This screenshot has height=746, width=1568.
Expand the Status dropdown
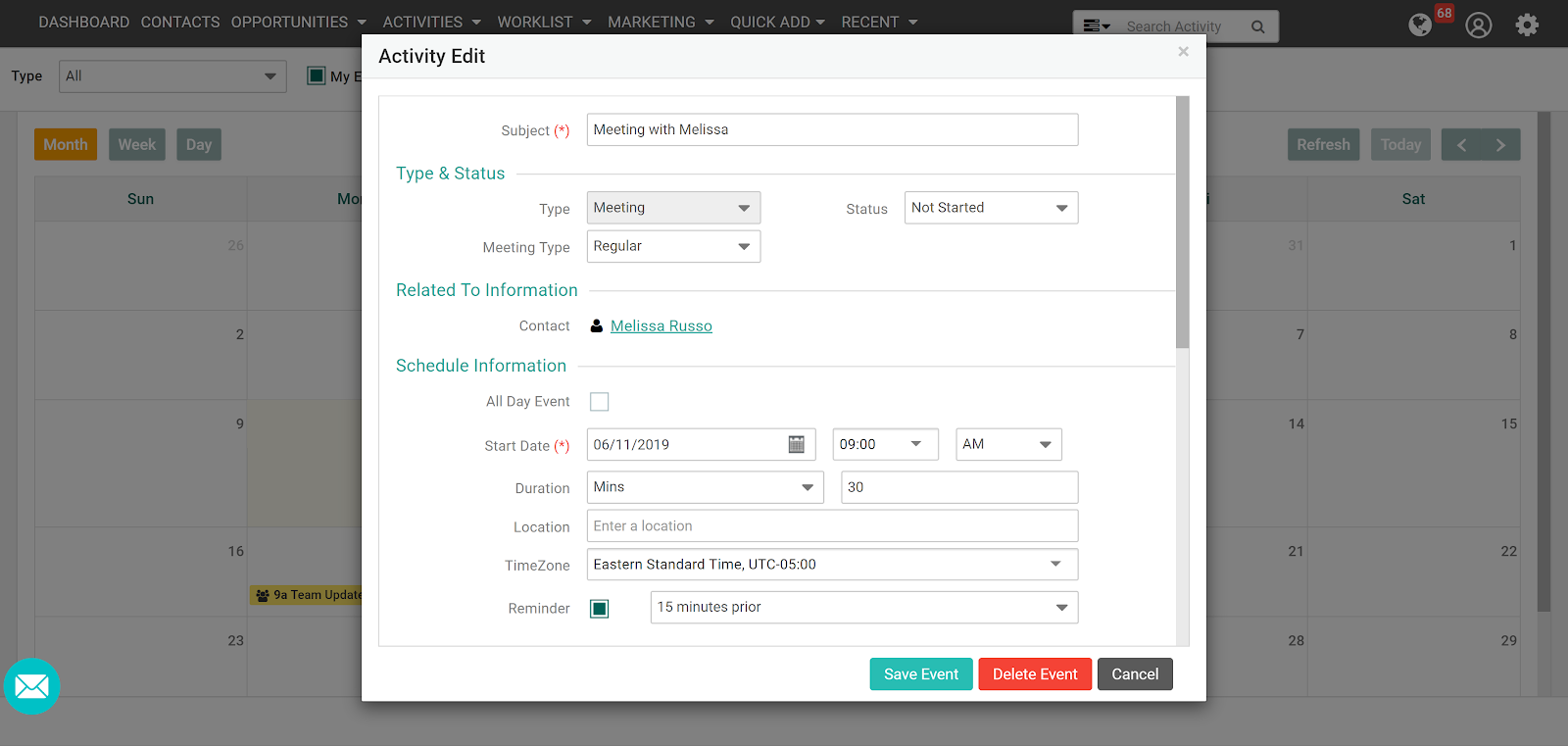pyautogui.click(x=991, y=208)
